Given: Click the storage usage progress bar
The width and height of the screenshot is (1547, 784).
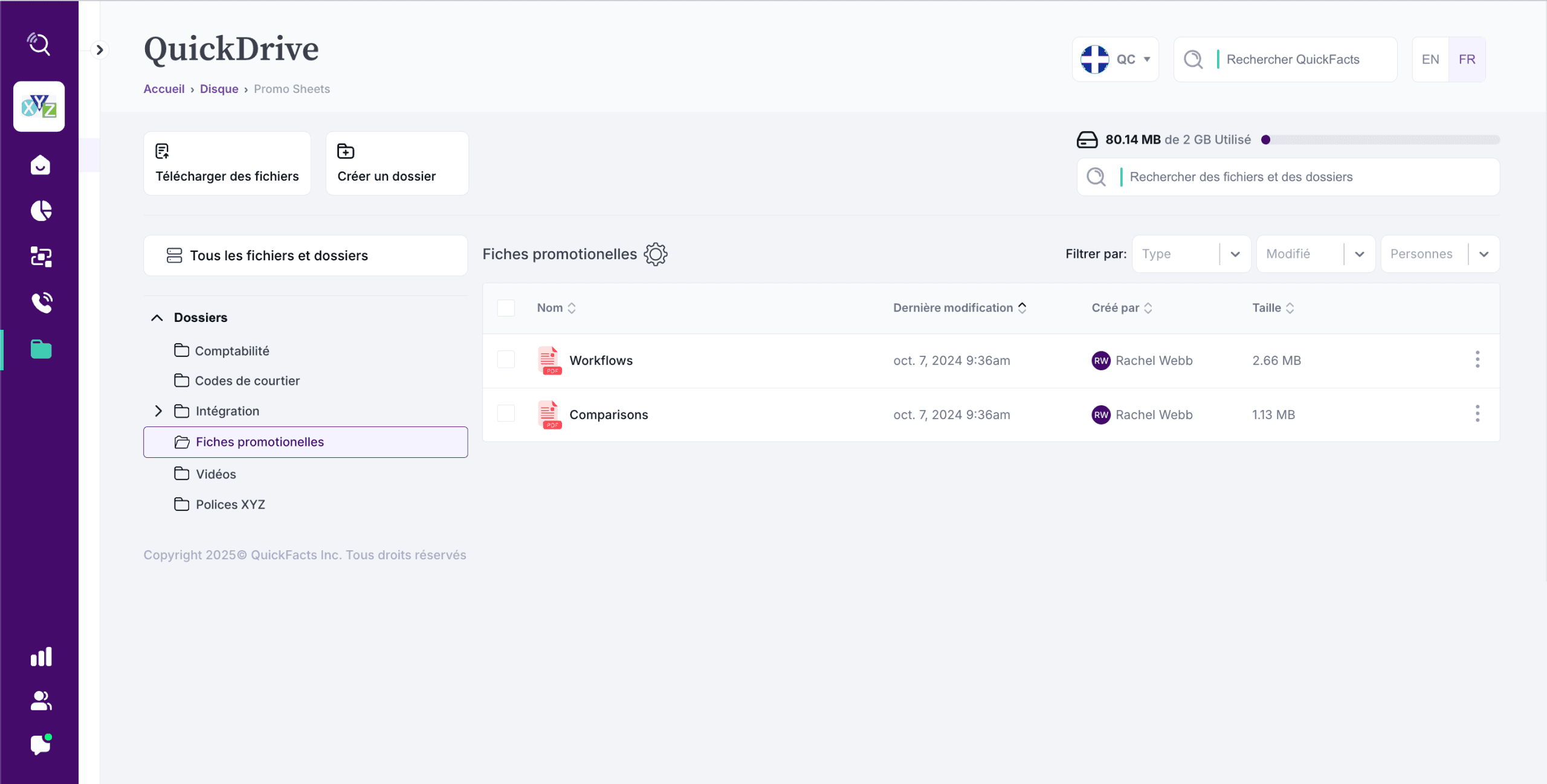Looking at the screenshot, I should 1380,140.
